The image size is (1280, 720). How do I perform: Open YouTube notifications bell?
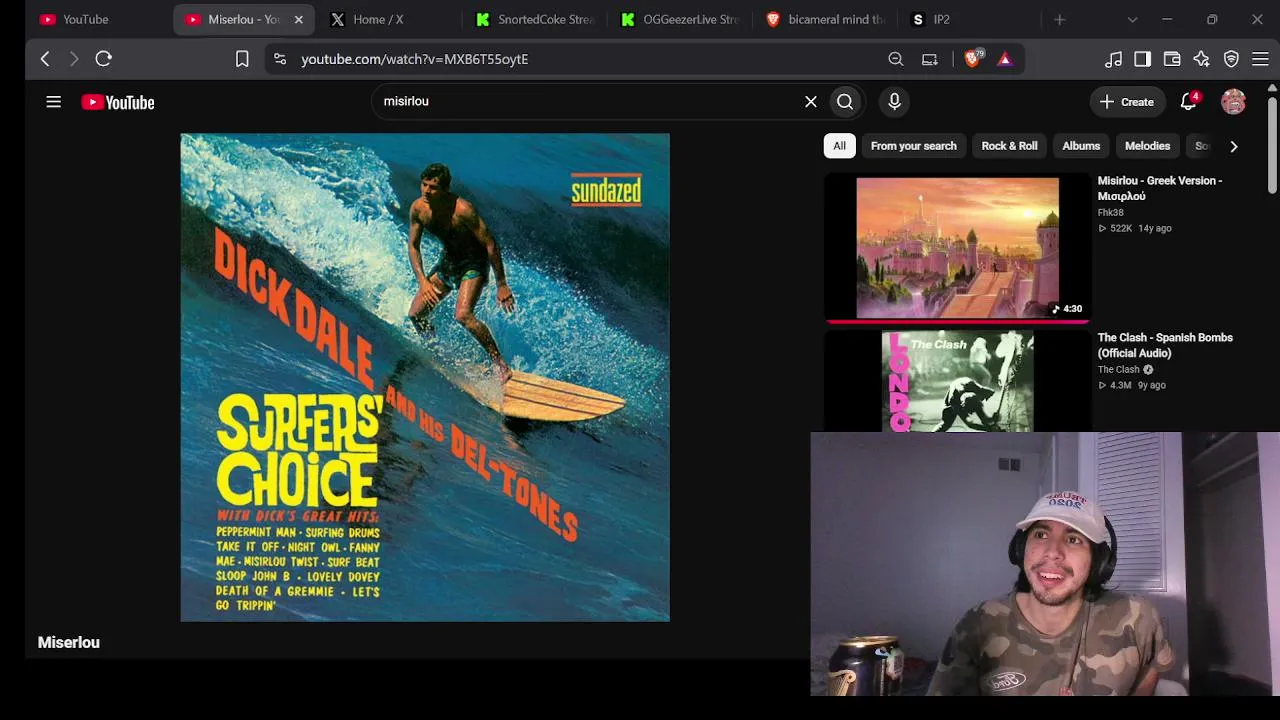1188,102
